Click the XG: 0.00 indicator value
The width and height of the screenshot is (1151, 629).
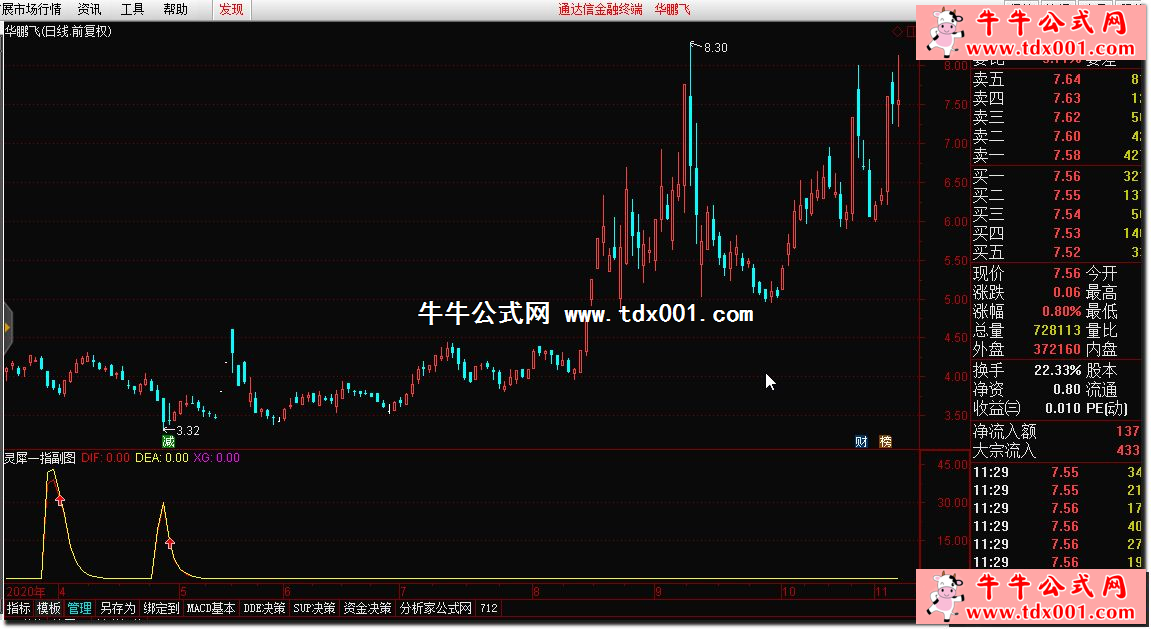coord(217,457)
